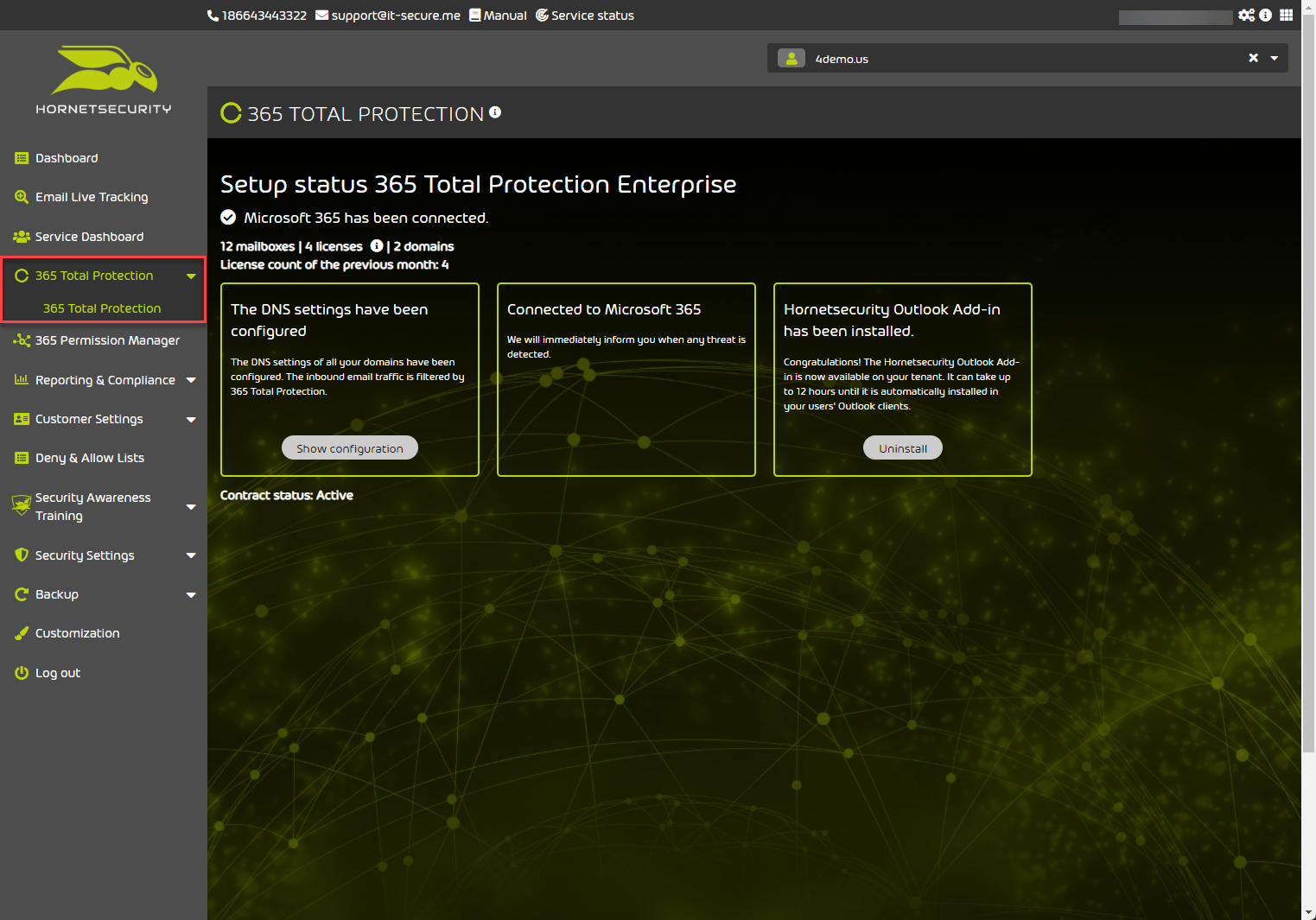Collapse the 365 Total Protection menu
This screenshot has height=920, width=1316.
tap(191, 276)
